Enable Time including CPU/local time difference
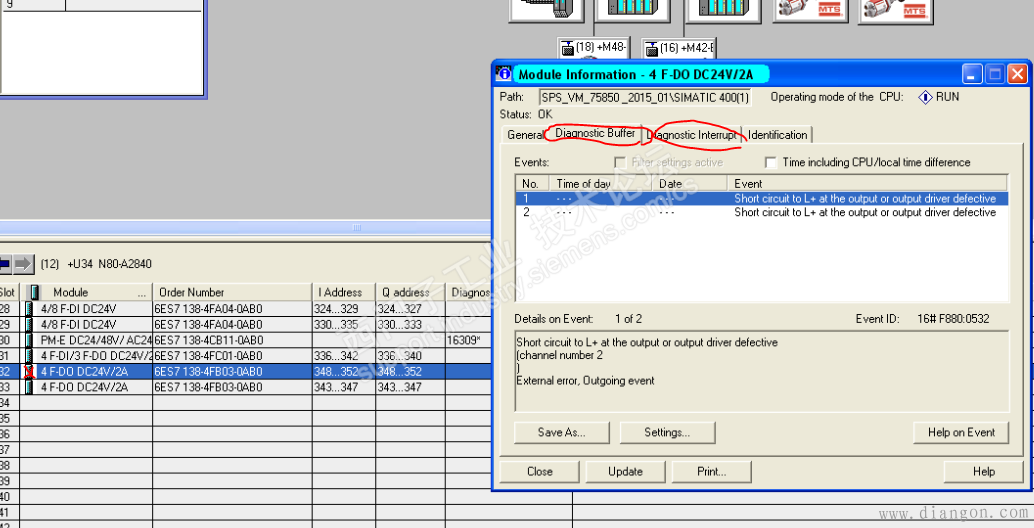Viewport: 1034px width, 528px height. [771, 162]
